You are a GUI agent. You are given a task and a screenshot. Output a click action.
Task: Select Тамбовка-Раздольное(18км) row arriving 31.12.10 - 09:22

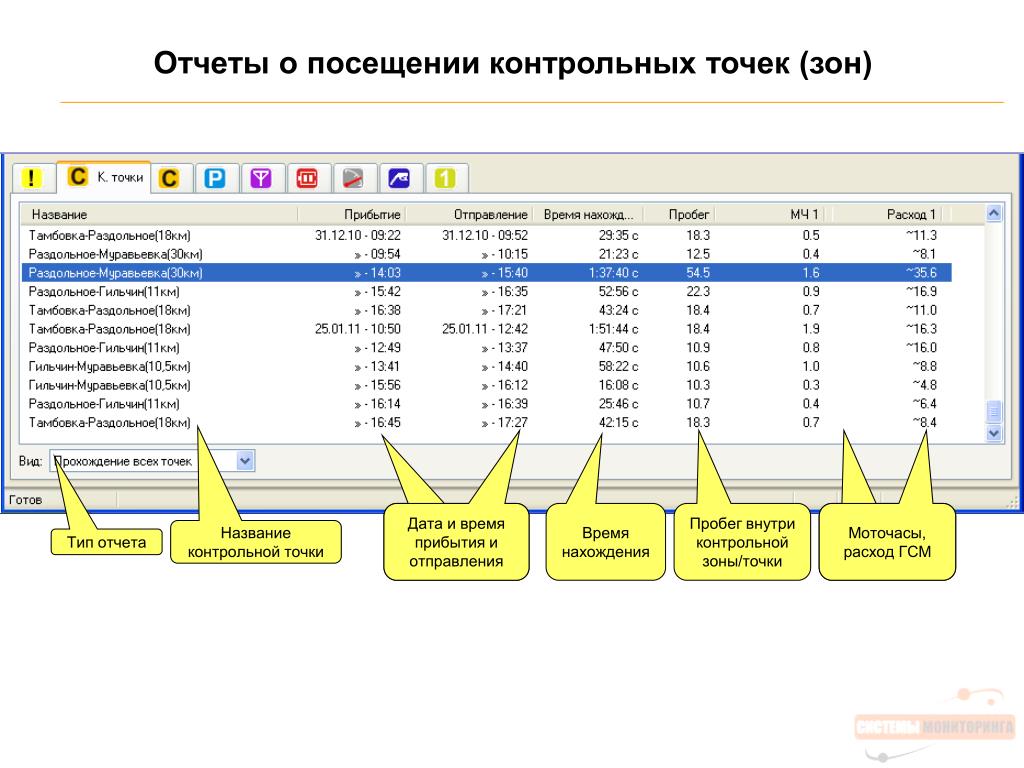[487, 235]
